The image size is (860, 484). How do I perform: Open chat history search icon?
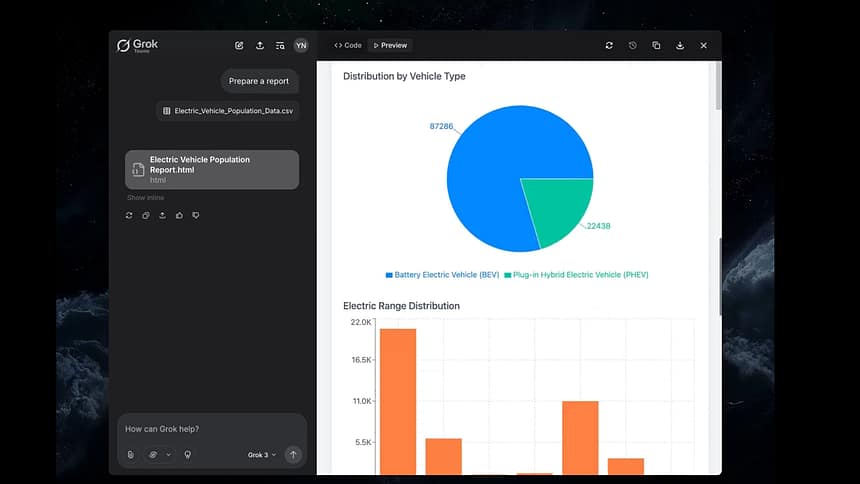tap(280, 45)
